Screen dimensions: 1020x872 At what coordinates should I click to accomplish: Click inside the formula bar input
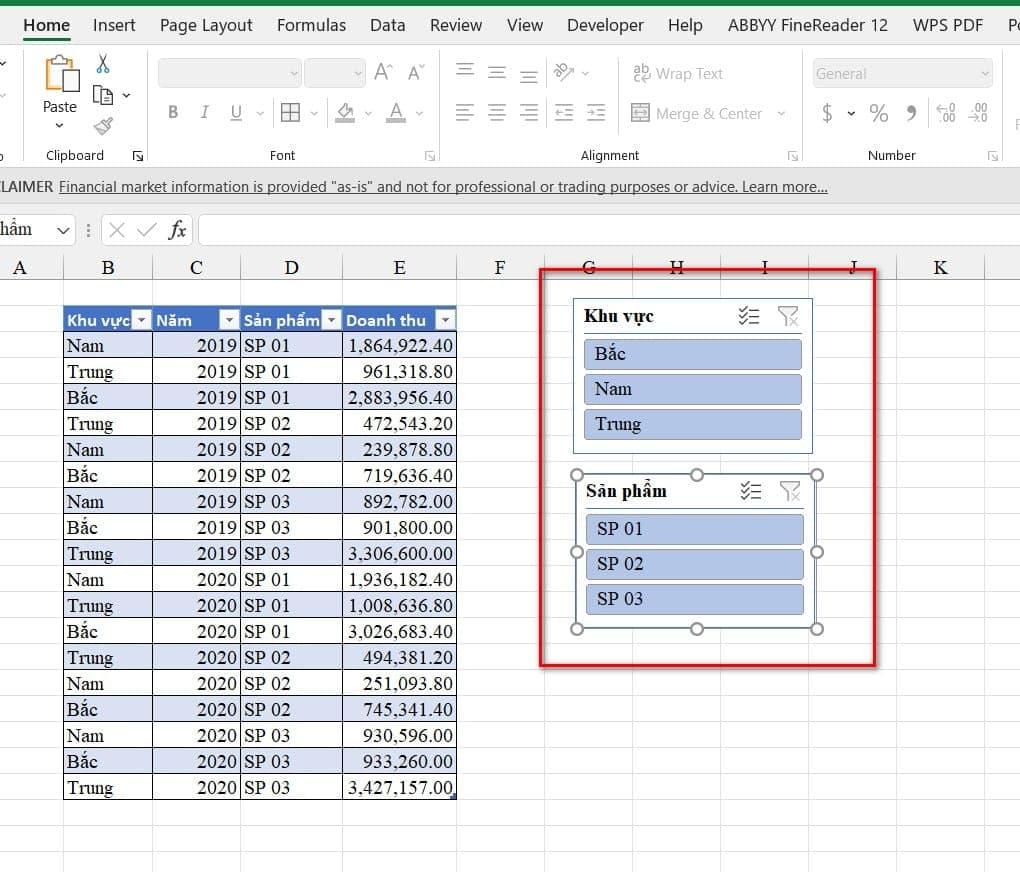600,230
